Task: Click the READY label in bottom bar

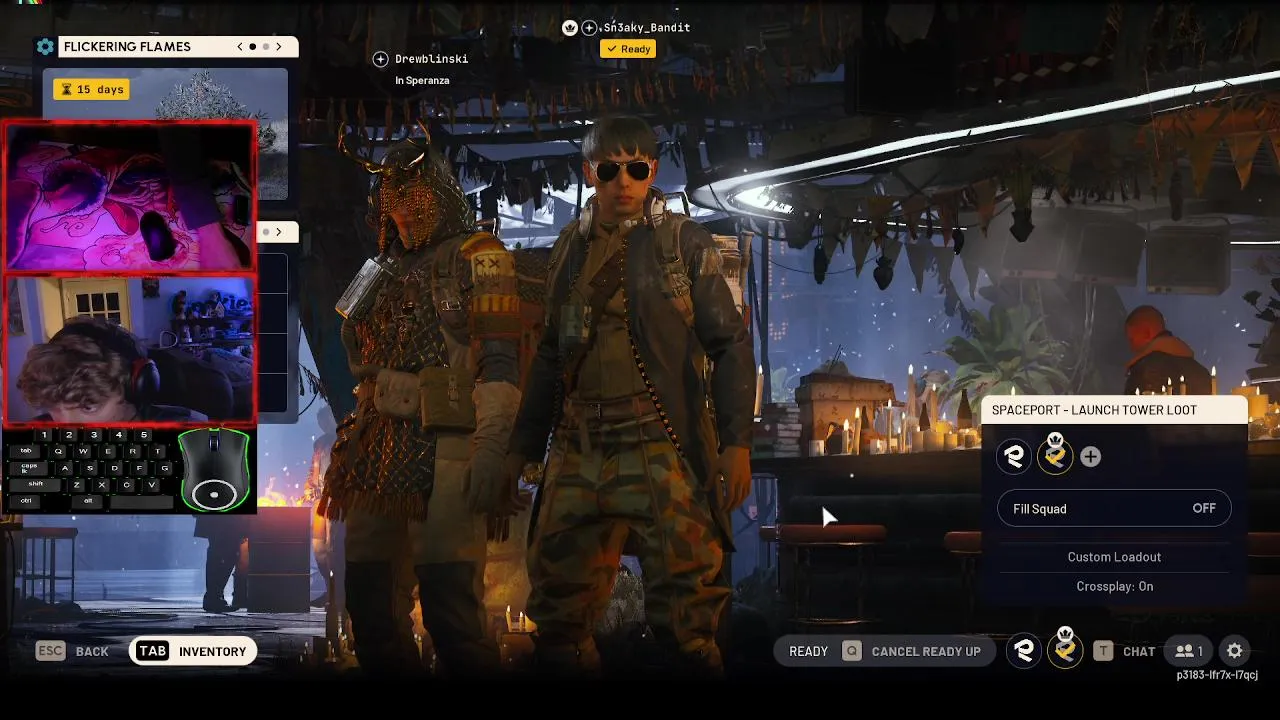Action: pos(808,651)
